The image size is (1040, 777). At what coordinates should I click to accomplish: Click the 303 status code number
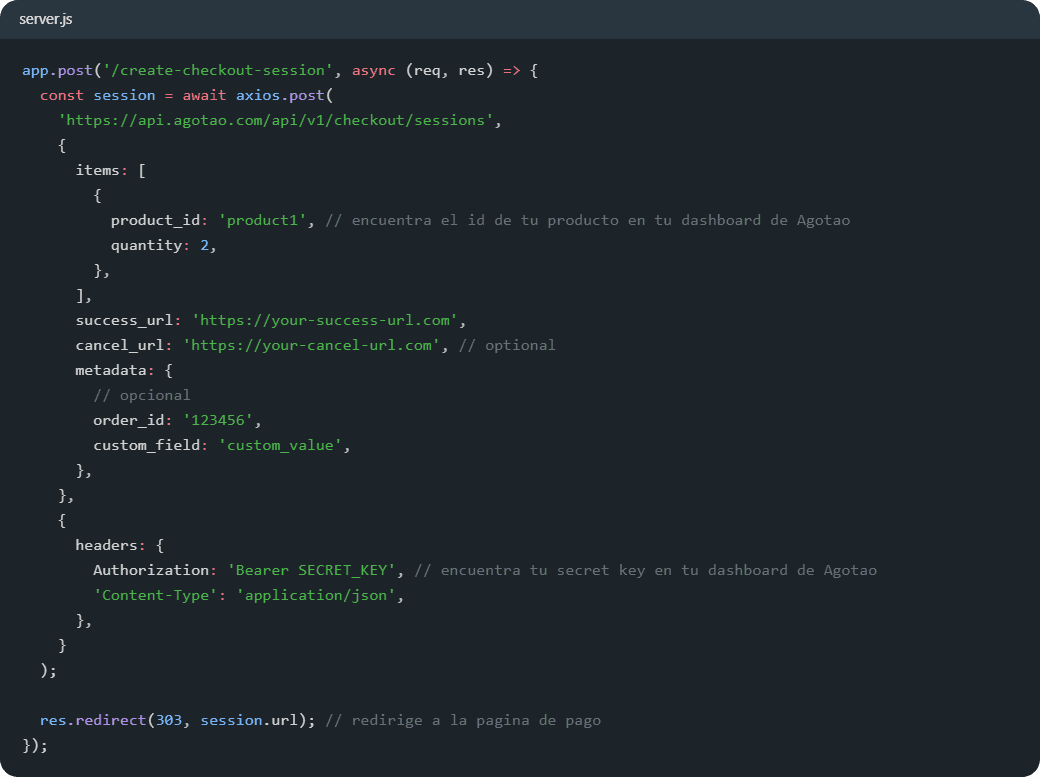click(168, 721)
